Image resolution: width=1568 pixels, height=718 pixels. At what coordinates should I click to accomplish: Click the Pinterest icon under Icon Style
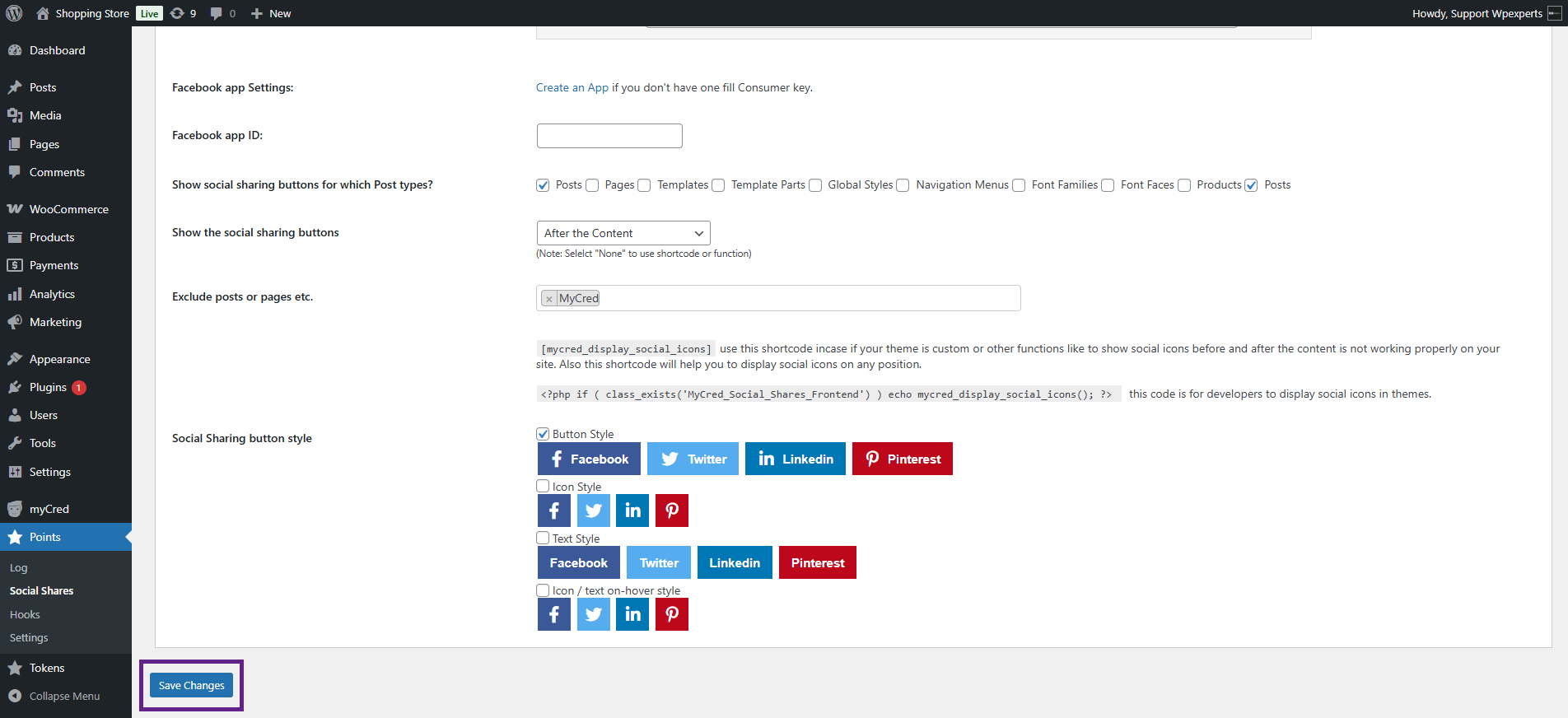click(x=671, y=511)
